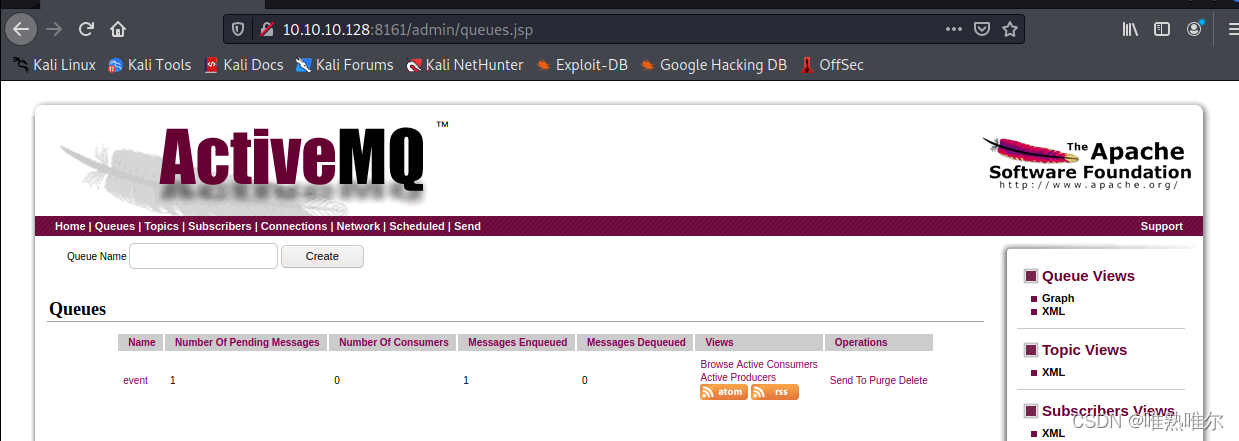Sort by Messages Enqueued column

(x=518, y=342)
